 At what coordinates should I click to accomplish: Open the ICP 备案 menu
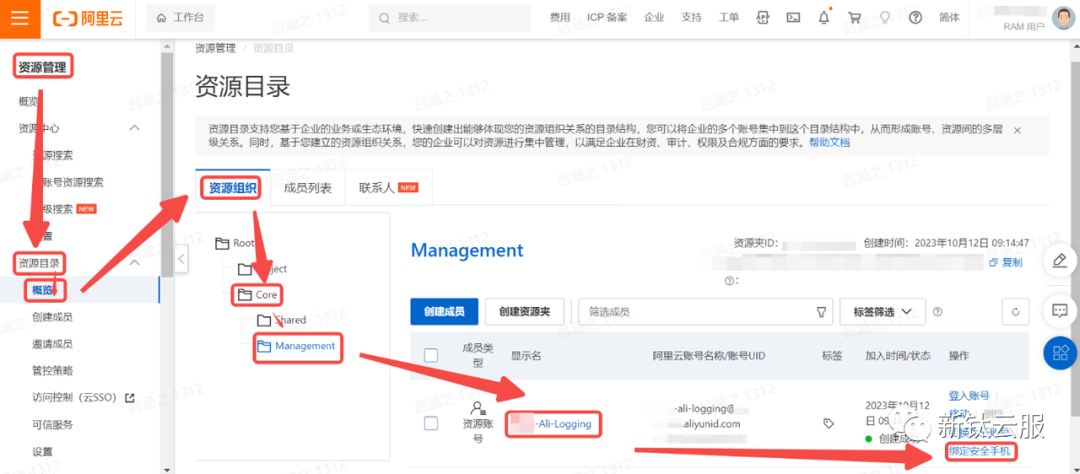click(x=607, y=18)
